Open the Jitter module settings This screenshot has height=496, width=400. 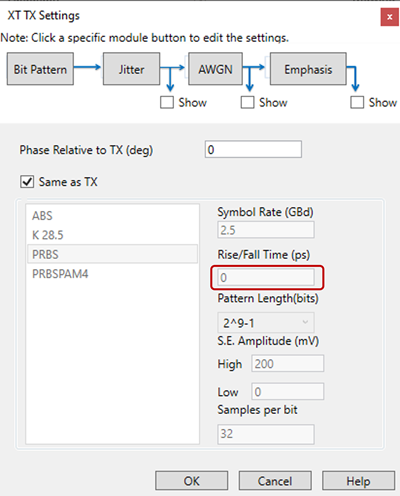coord(131,69)
